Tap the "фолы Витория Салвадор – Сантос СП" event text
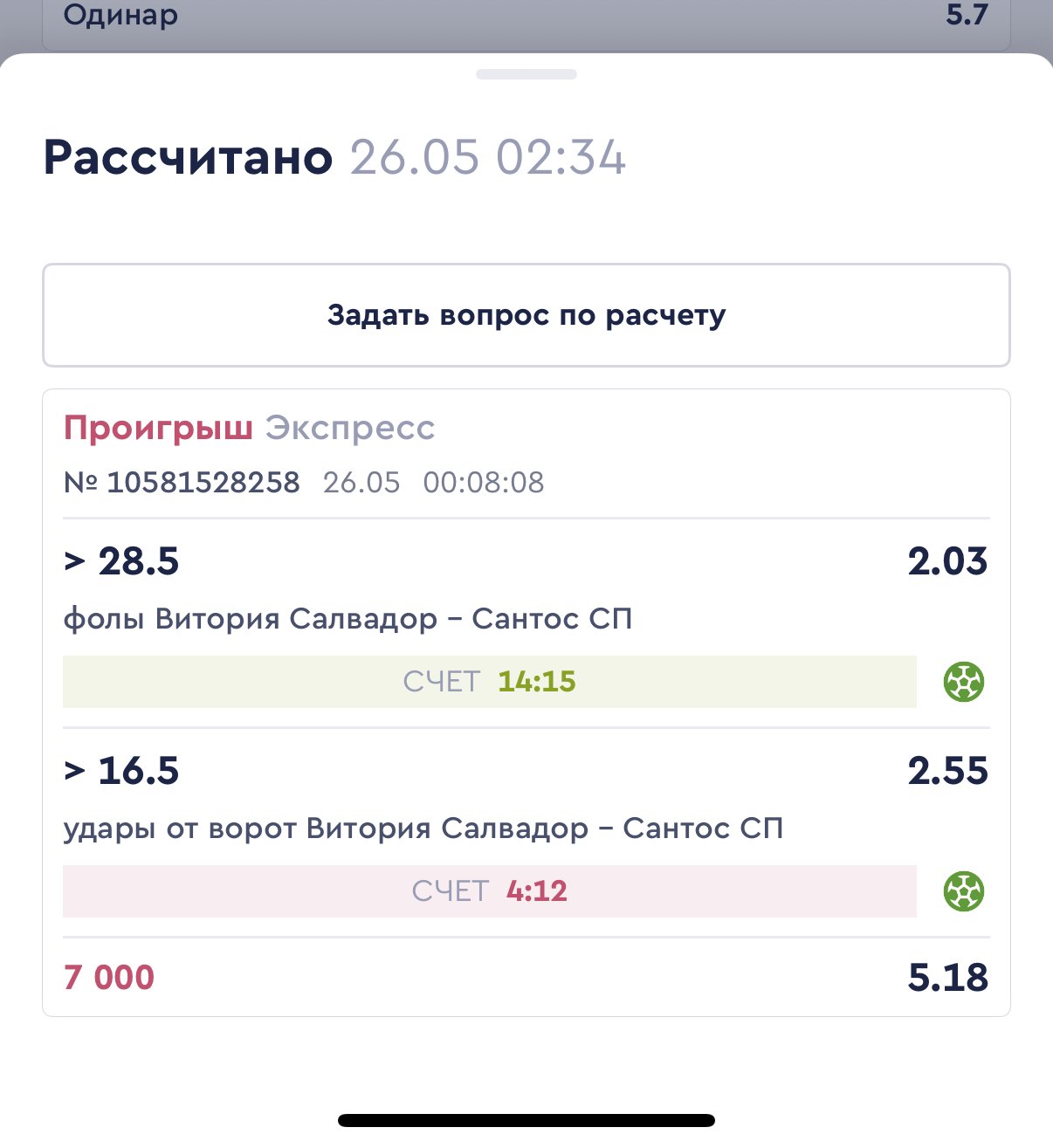The image size is (1053, 1148). tap(348, 619)
